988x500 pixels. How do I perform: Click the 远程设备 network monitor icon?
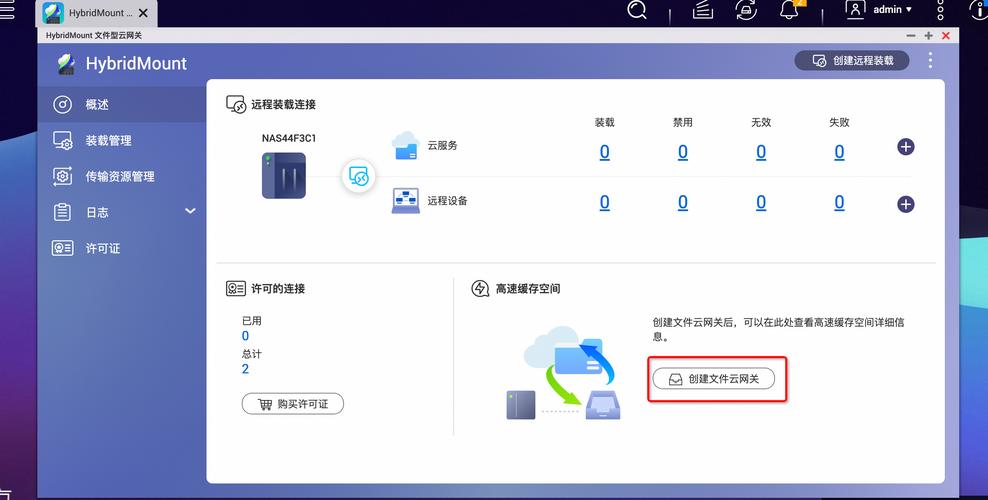tap(405, 200)
